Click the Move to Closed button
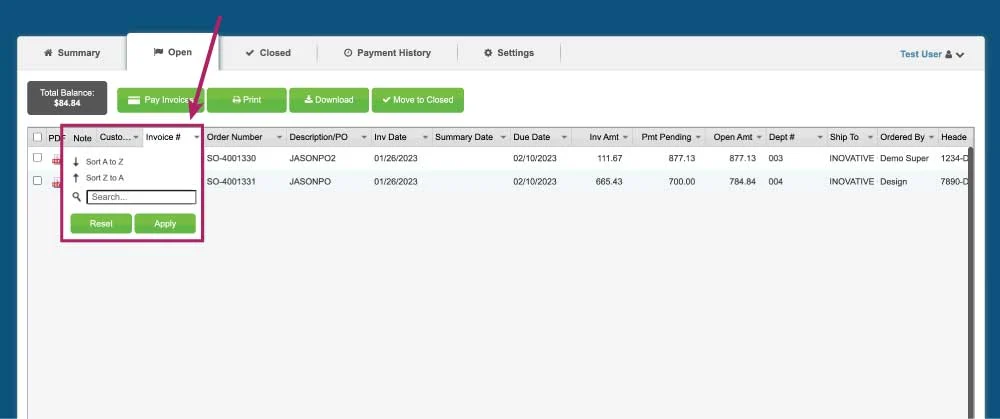The height and width of the screenshot is (419, 1000). coord(418,100)
